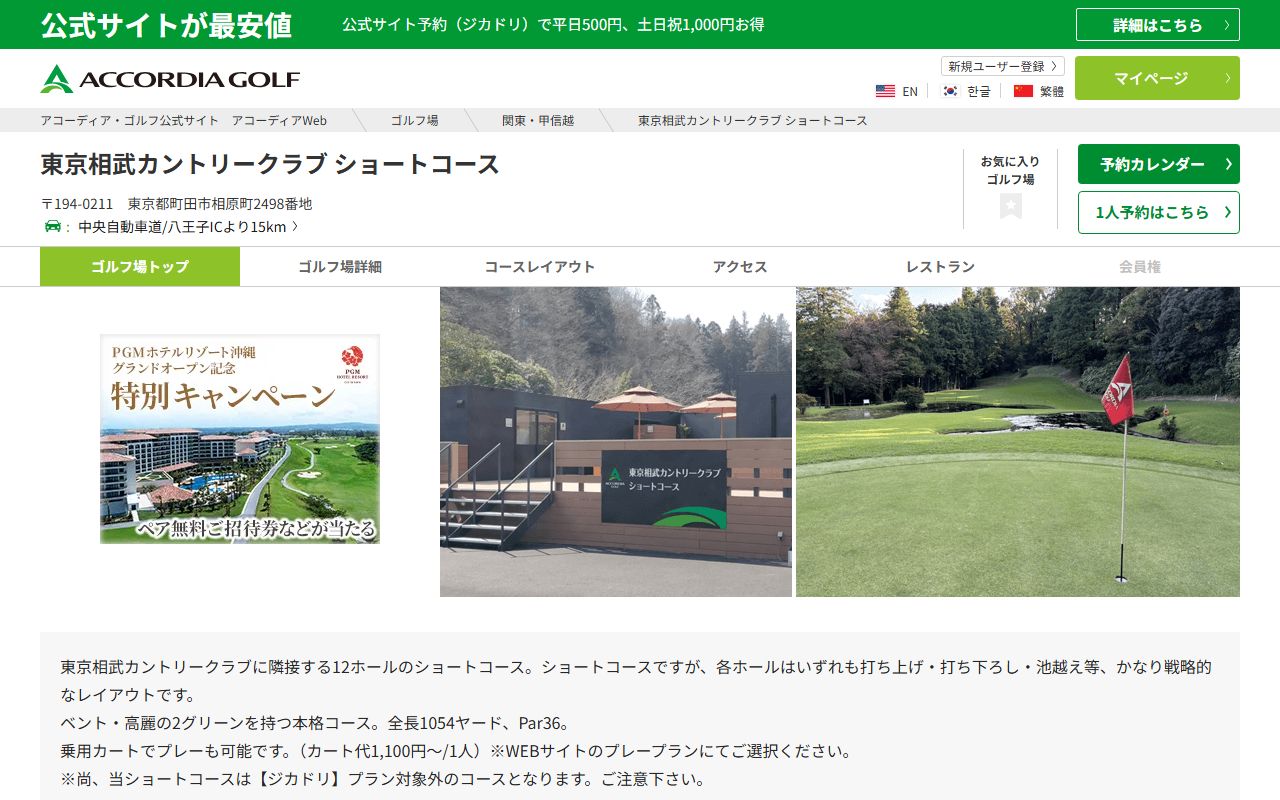Select ゴルフ場詳細 tab

340,267
